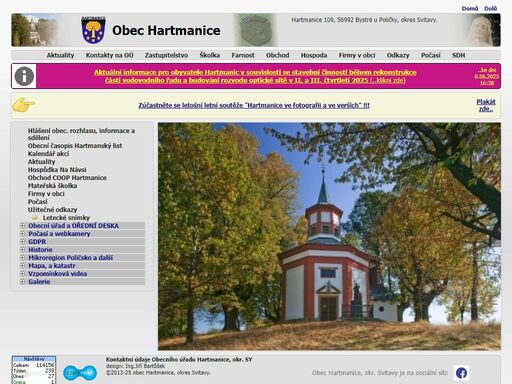Click the Hartmanice coat of arms logo
This screenshot has height=384, width=512.
pos(93,30)
